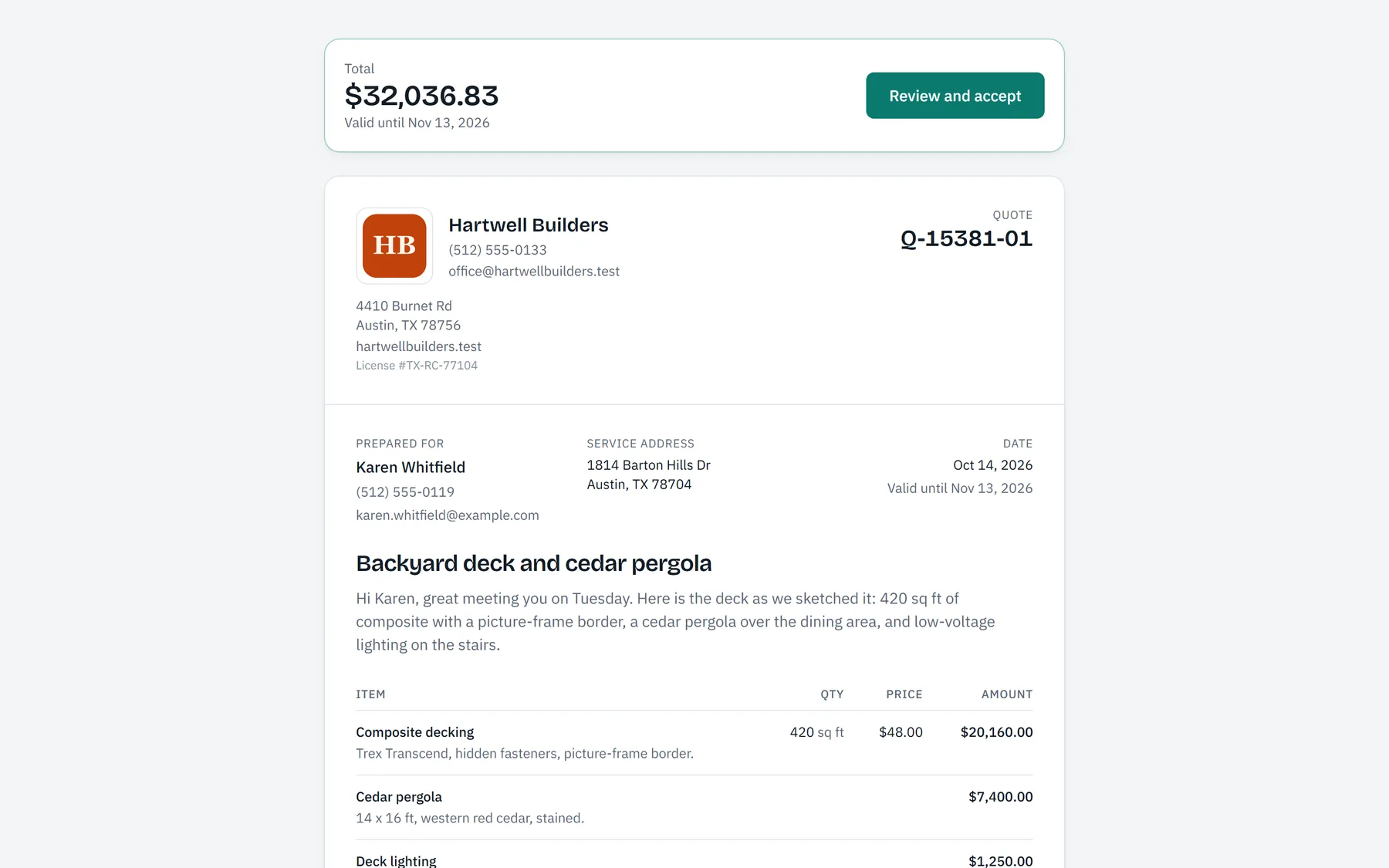Click the $48.00 unit price cell
This screenshot has height=868, width=1389.
click(x=901, y=732)
